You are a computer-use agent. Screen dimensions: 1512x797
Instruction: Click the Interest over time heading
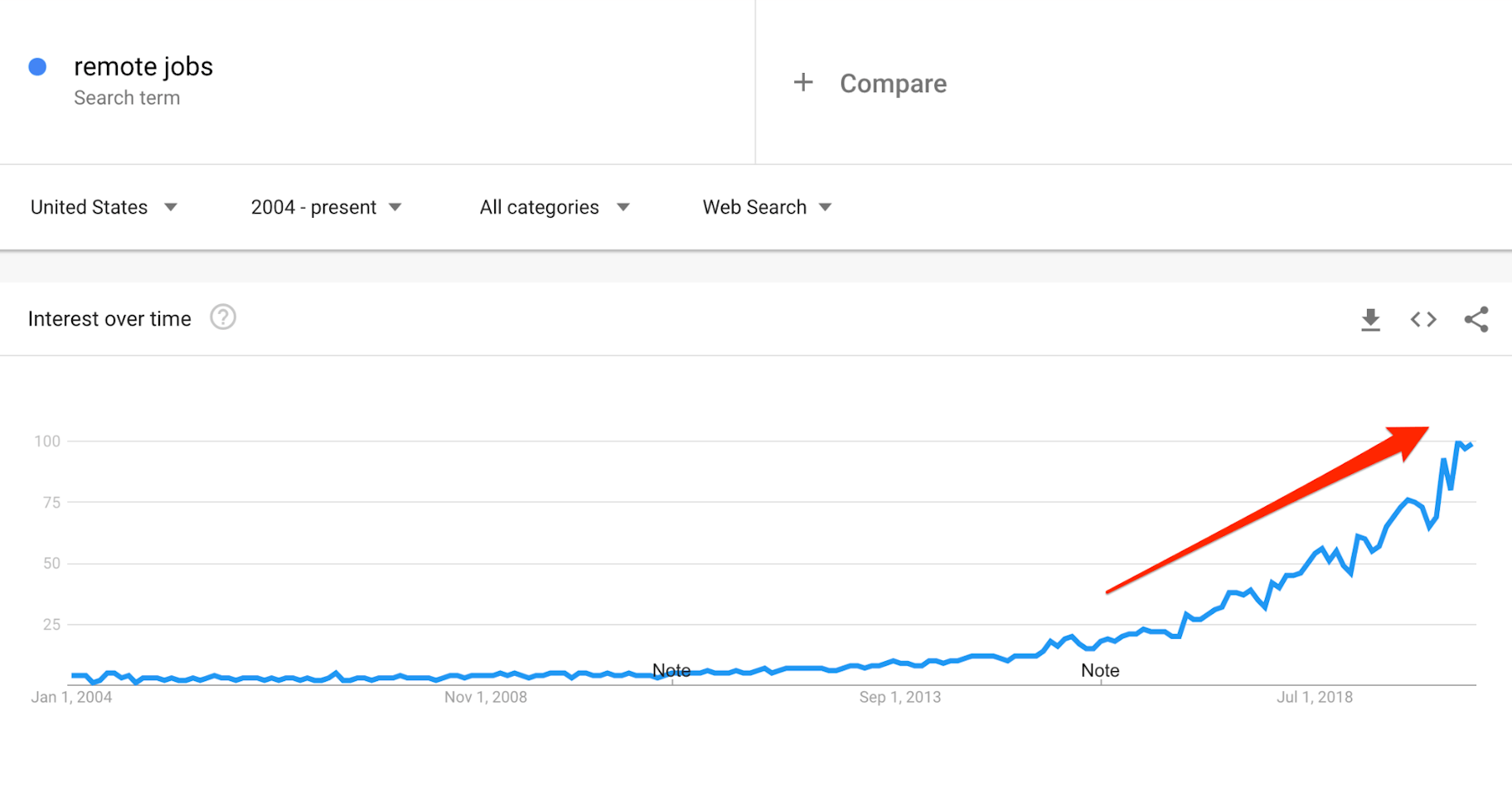(109, 319)
